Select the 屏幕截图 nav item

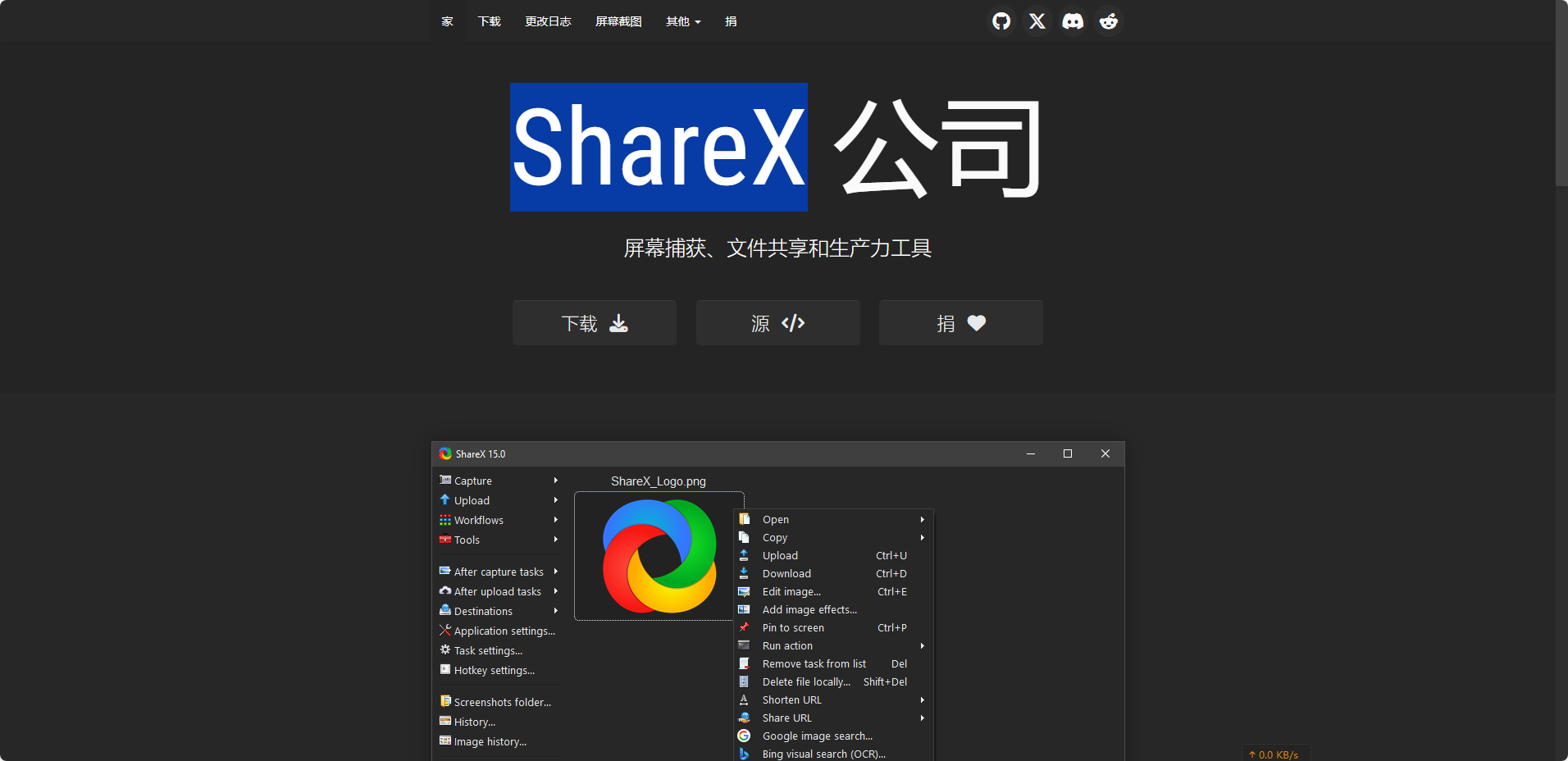coord(618,21)
